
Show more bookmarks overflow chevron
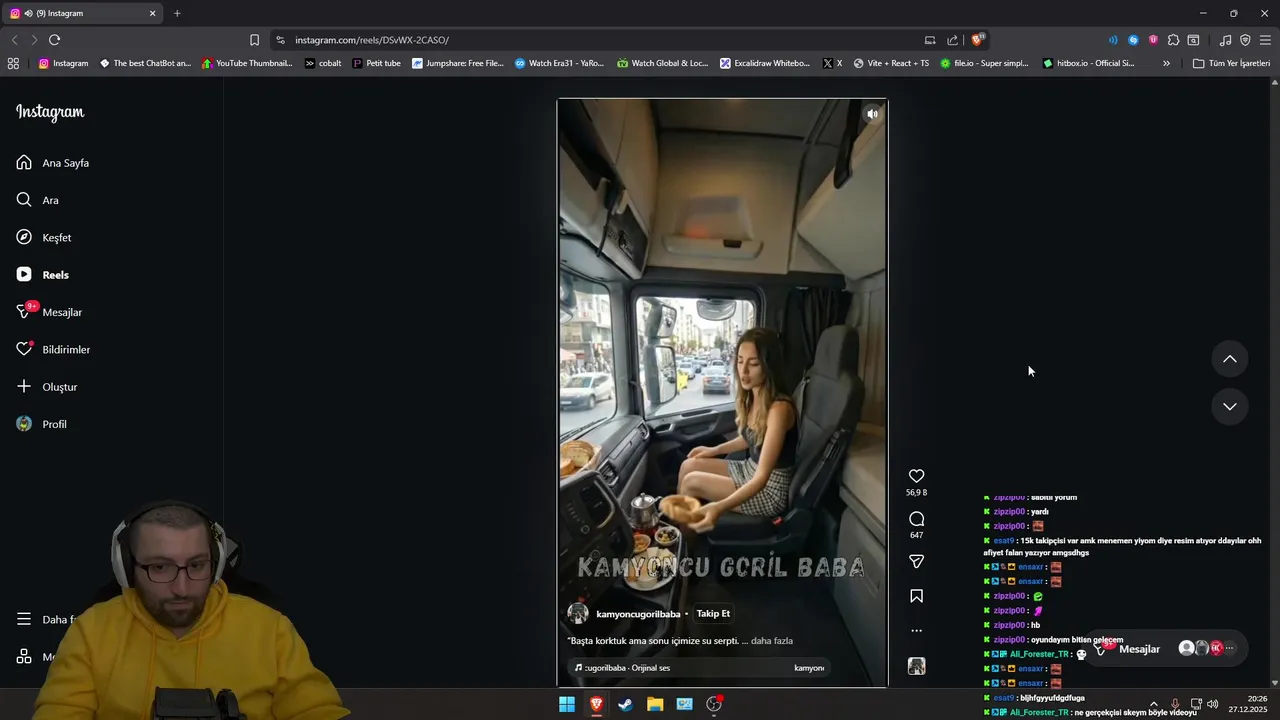click(1166, 63)
